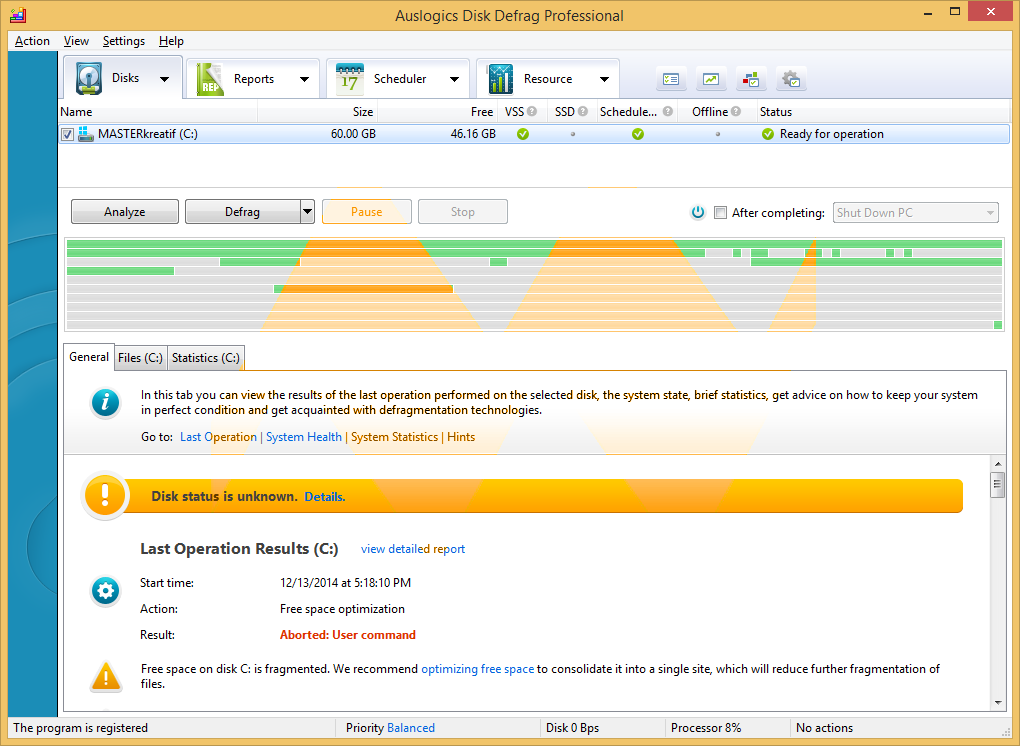The image size is (1020, 746).
Task: Click the optimizing free space link
Action: 477,669
